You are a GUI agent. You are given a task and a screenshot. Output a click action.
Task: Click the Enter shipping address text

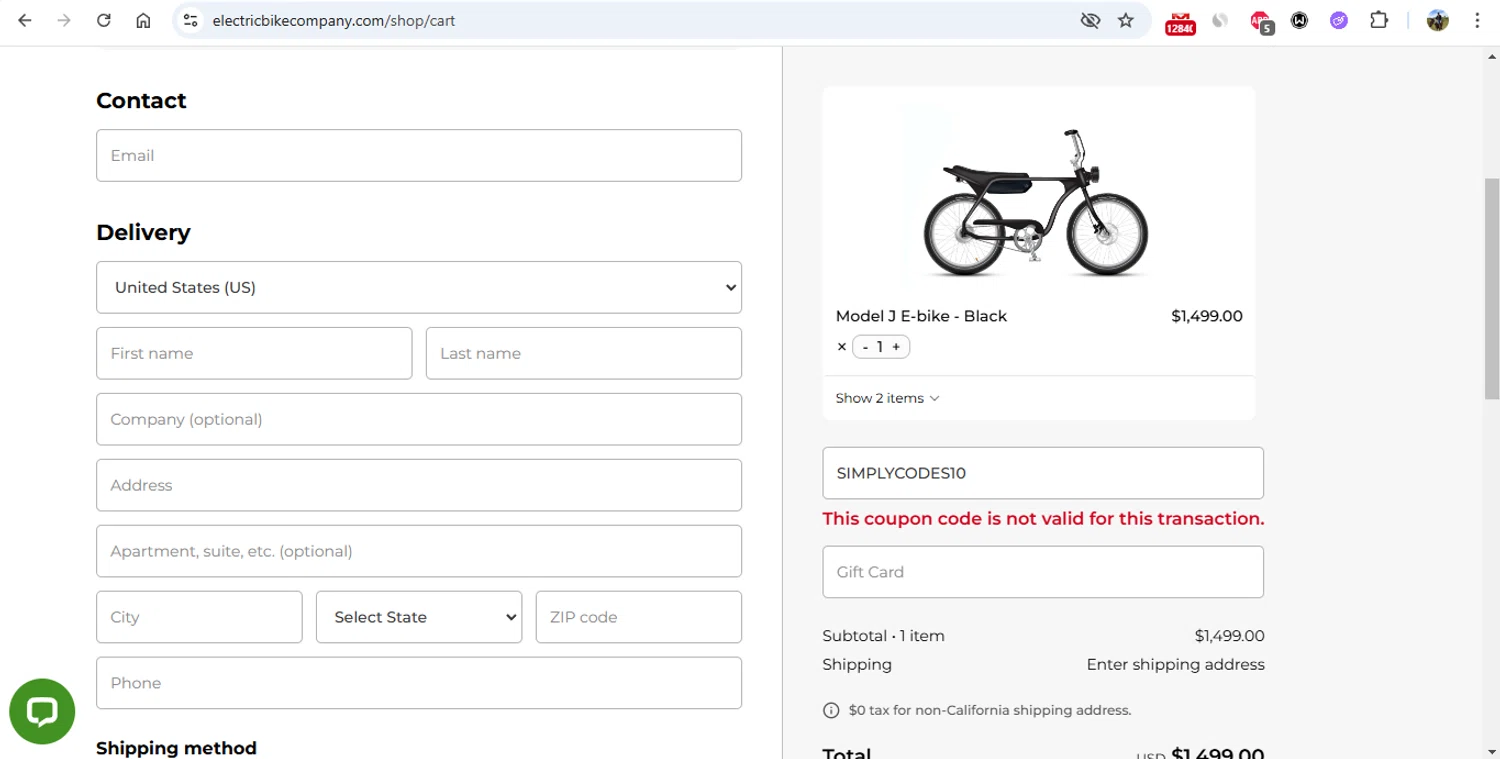coord(1175,664)
